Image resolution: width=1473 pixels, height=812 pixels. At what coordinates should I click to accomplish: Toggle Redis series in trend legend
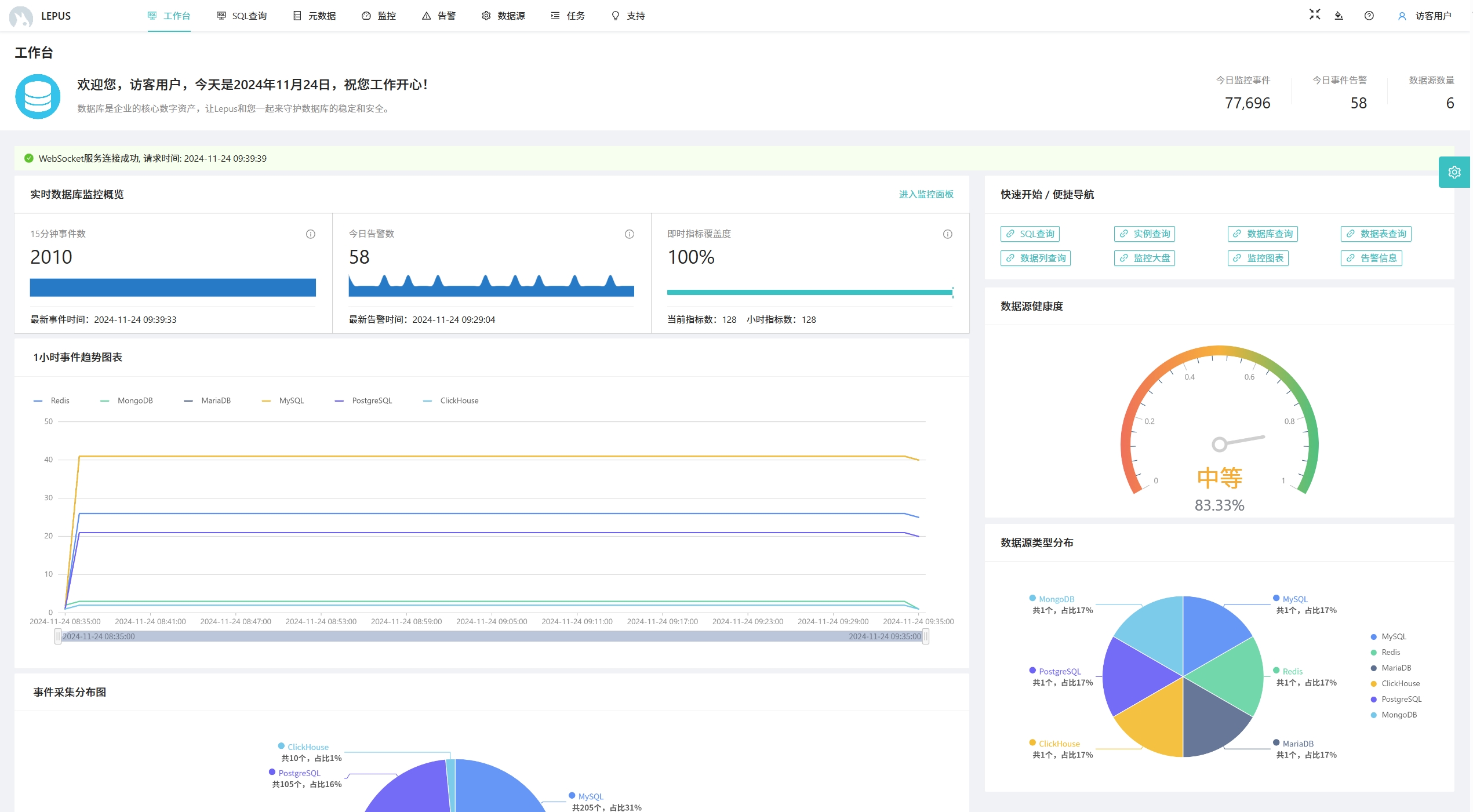(52, 400)
